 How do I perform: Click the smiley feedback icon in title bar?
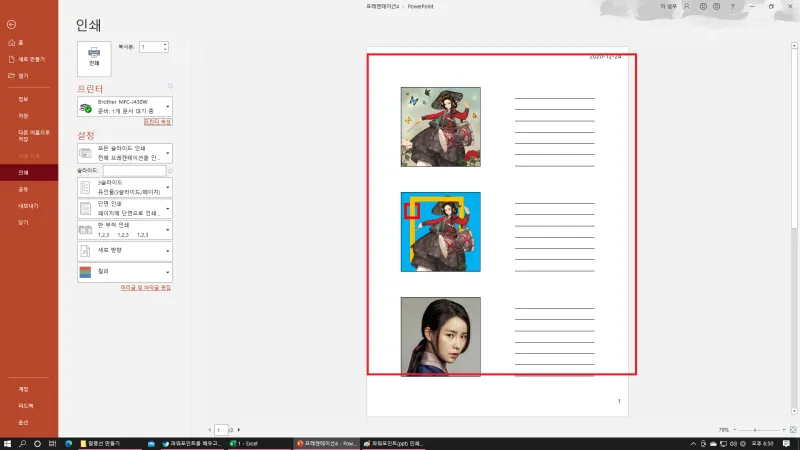coord(703,7)
